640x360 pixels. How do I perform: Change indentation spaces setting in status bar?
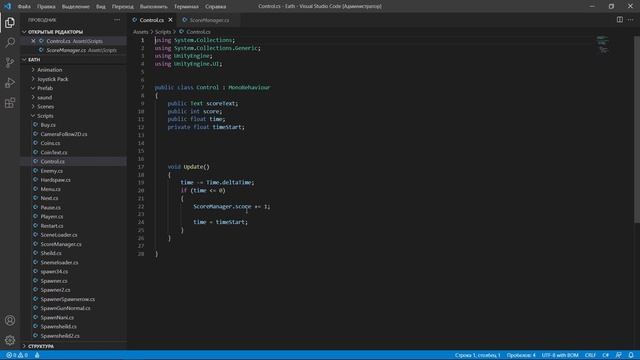tap(521, 355)
